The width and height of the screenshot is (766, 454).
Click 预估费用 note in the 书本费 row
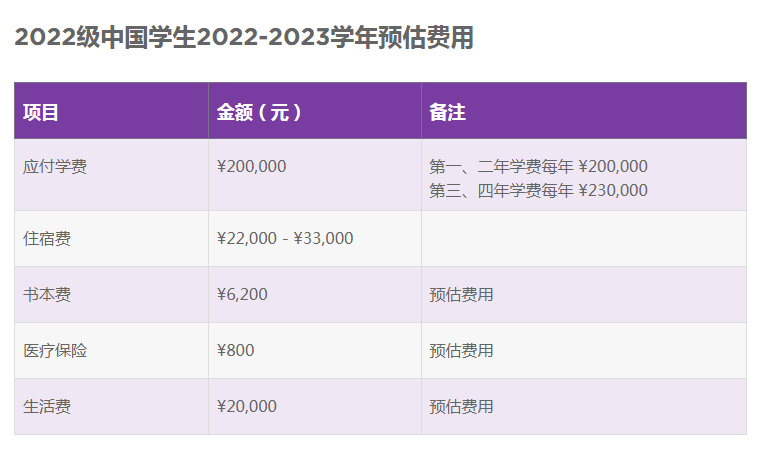(x=461, y=294)
